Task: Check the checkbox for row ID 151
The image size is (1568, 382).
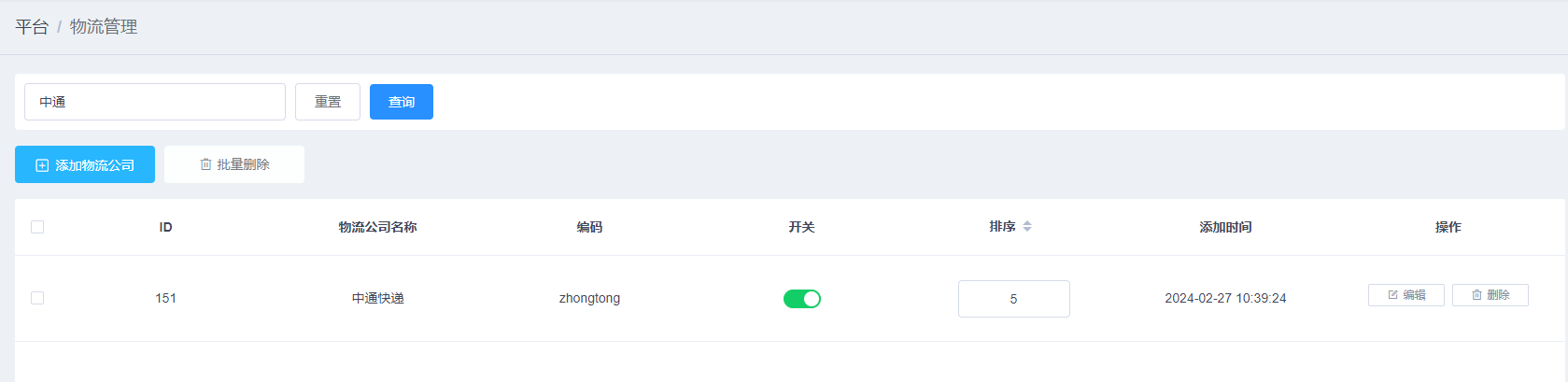Action: tap(37, 298)
